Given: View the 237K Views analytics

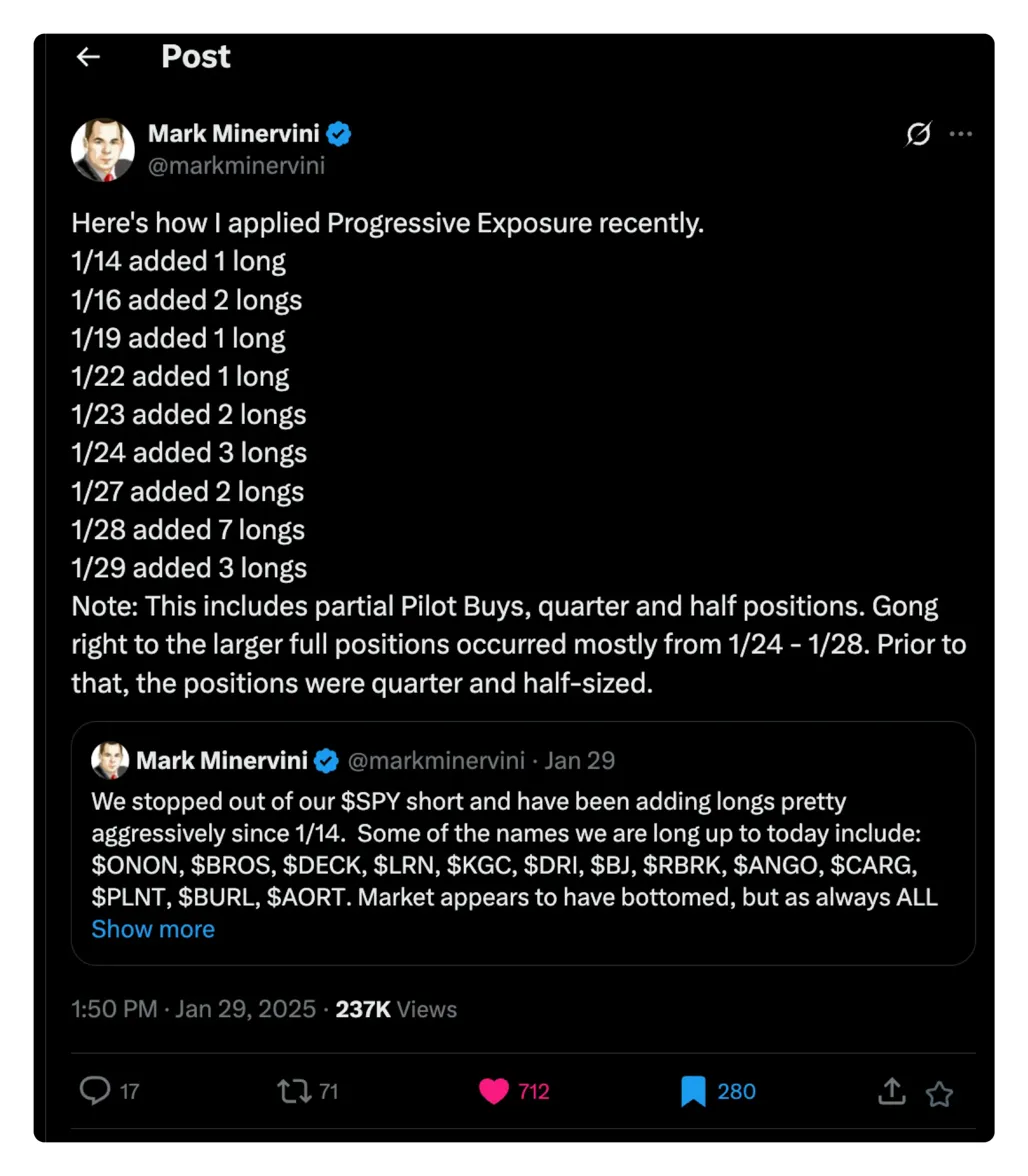Looking at the screenshot, I should coord(396,1009).
